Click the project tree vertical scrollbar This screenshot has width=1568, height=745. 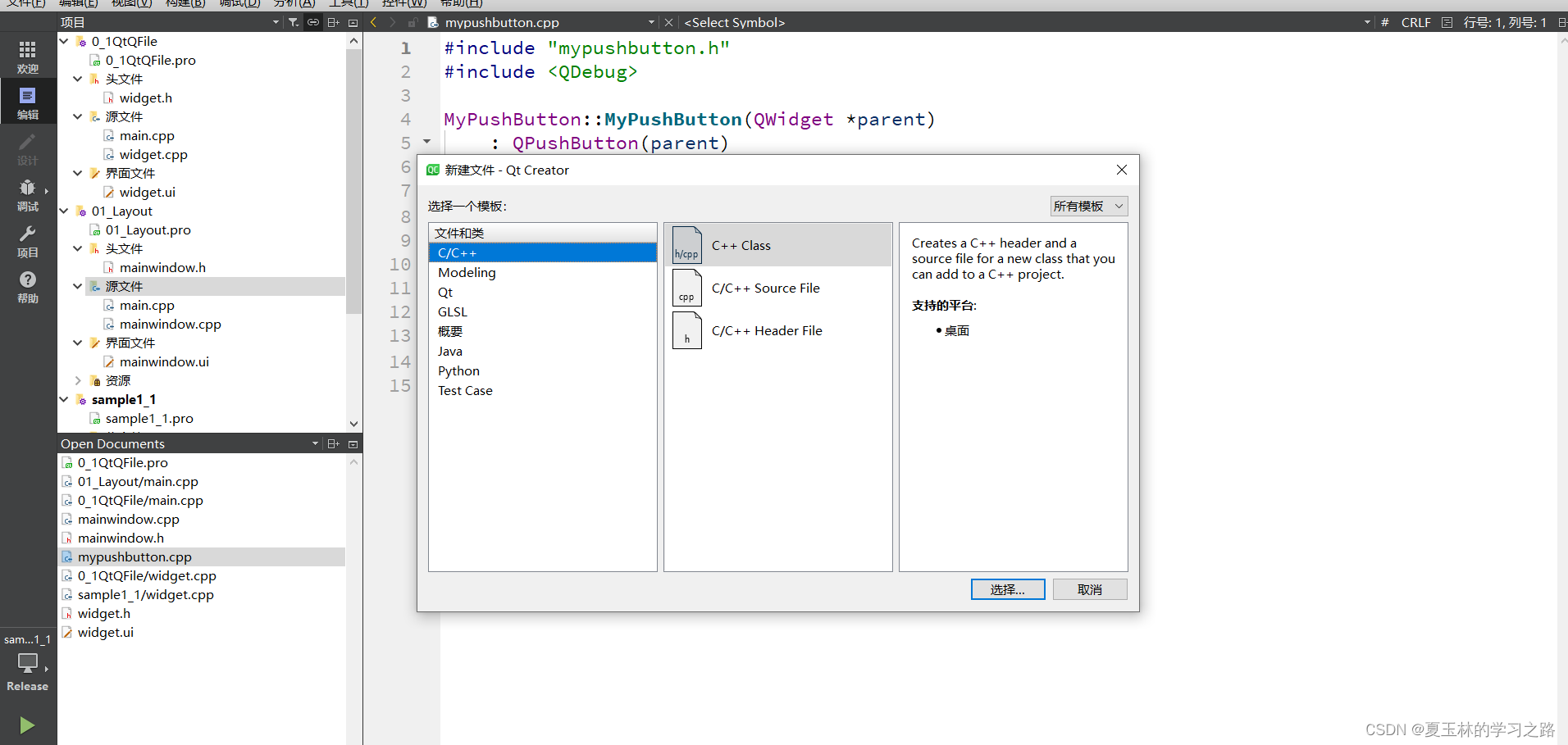pyautogui.click(x=354, y=180)
